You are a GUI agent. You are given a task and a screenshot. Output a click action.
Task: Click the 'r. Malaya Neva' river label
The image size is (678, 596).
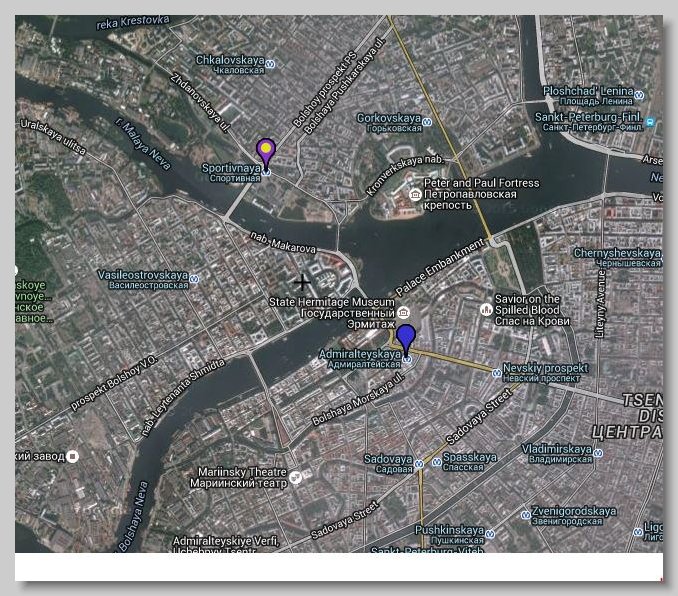pos(143,143)
